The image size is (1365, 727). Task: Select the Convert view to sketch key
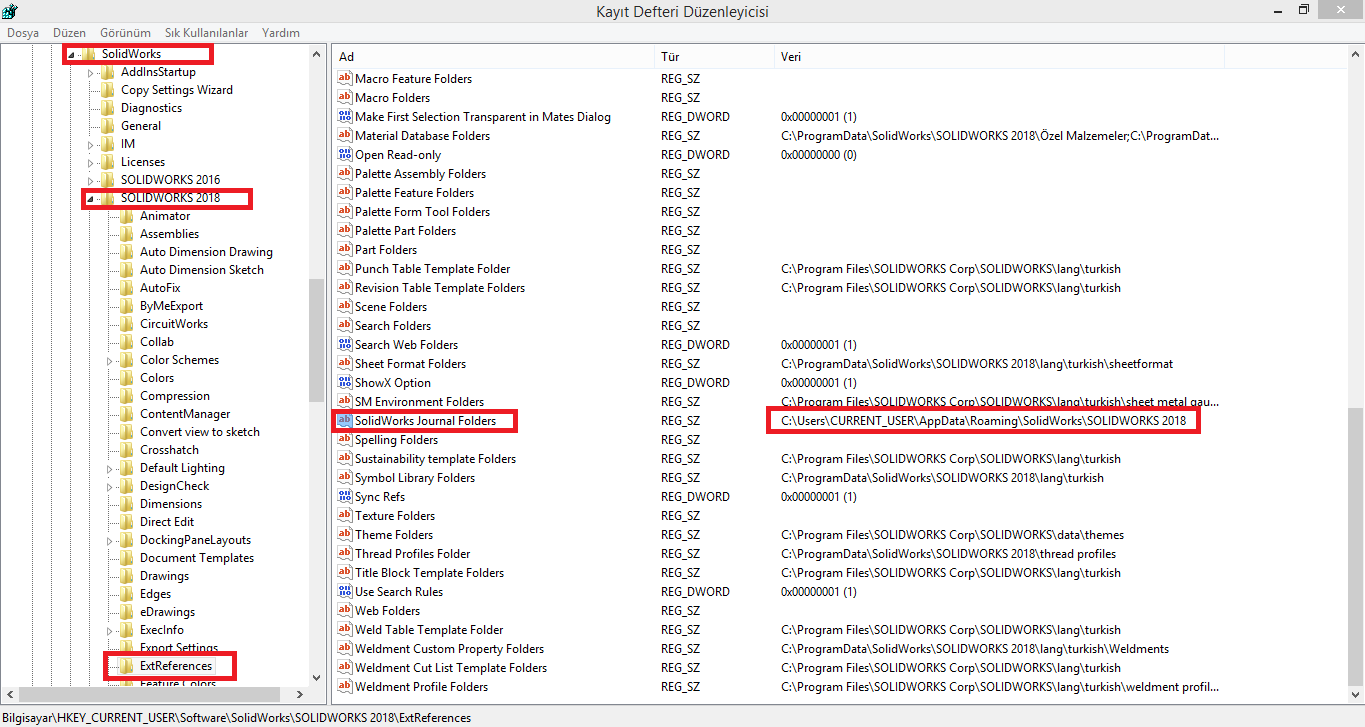tap(200, 432)
